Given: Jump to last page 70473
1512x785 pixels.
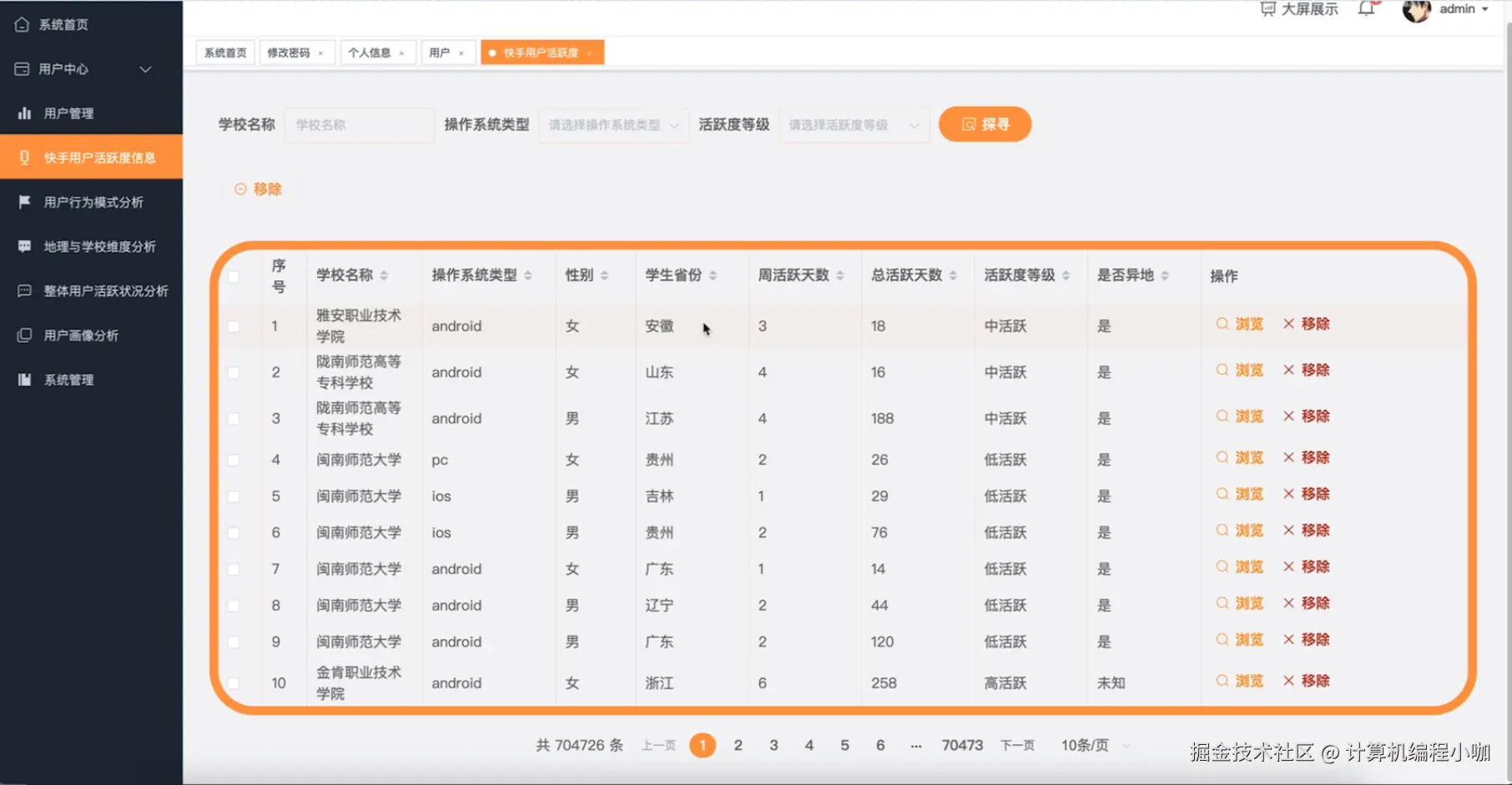Looking at the screenshot, I should click(962, 745).
